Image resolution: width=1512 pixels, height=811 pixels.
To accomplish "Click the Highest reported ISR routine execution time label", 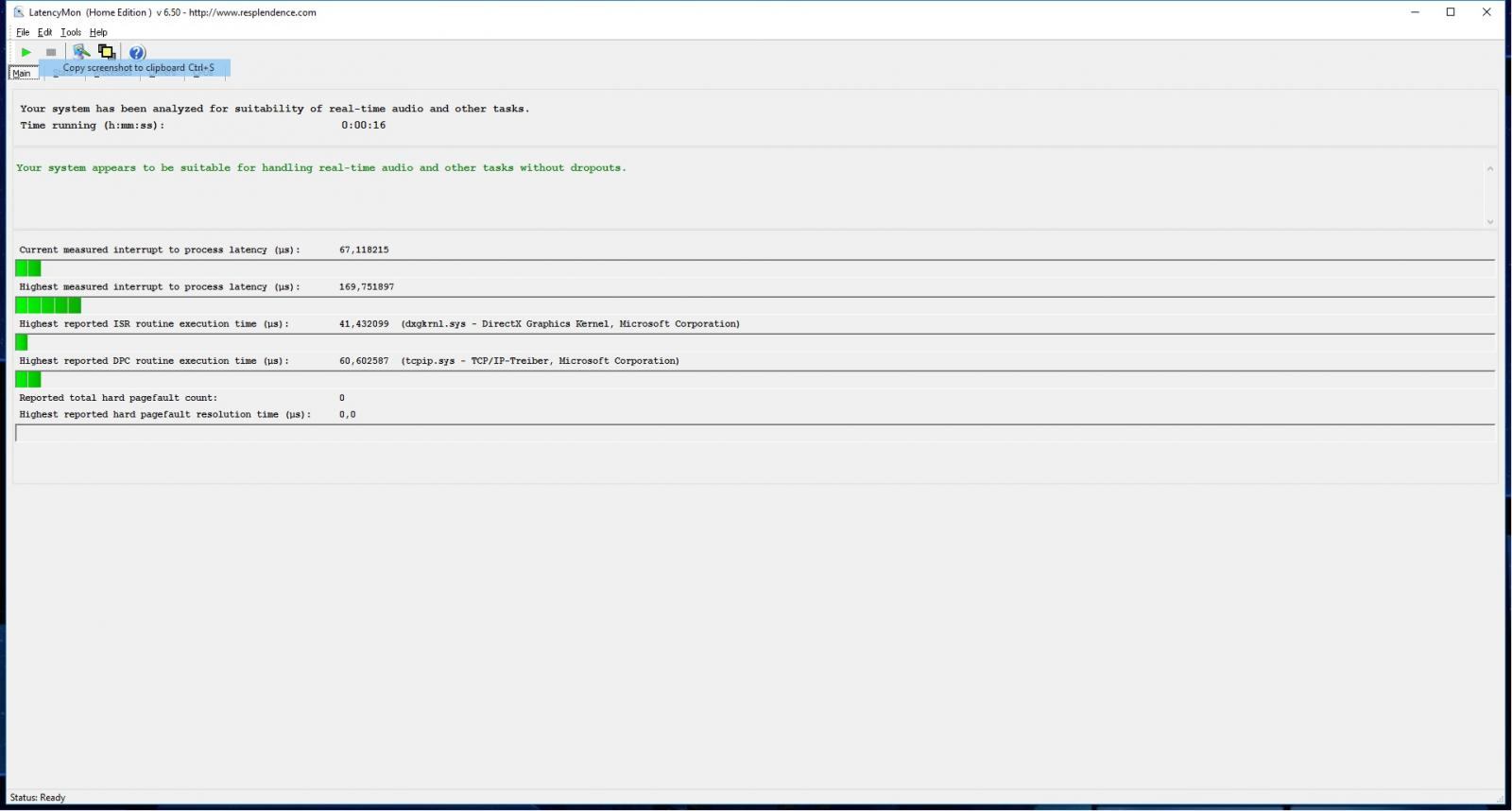I will [154, 323].
